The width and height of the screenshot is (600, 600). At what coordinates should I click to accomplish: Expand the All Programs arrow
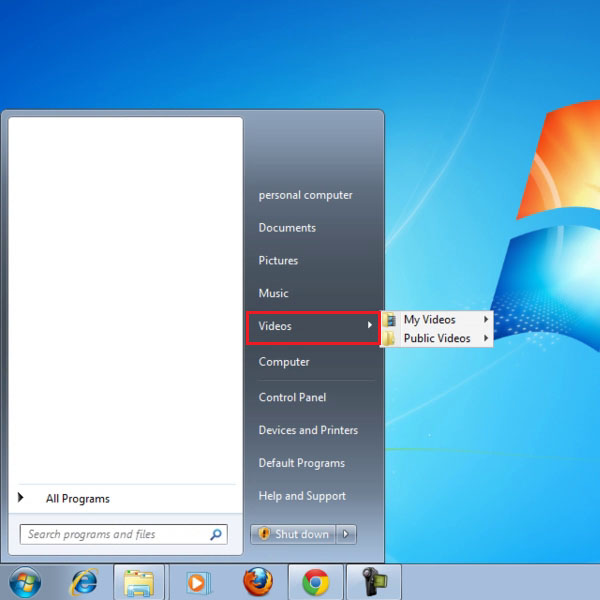pyautogui.click(x=21, y=497)
